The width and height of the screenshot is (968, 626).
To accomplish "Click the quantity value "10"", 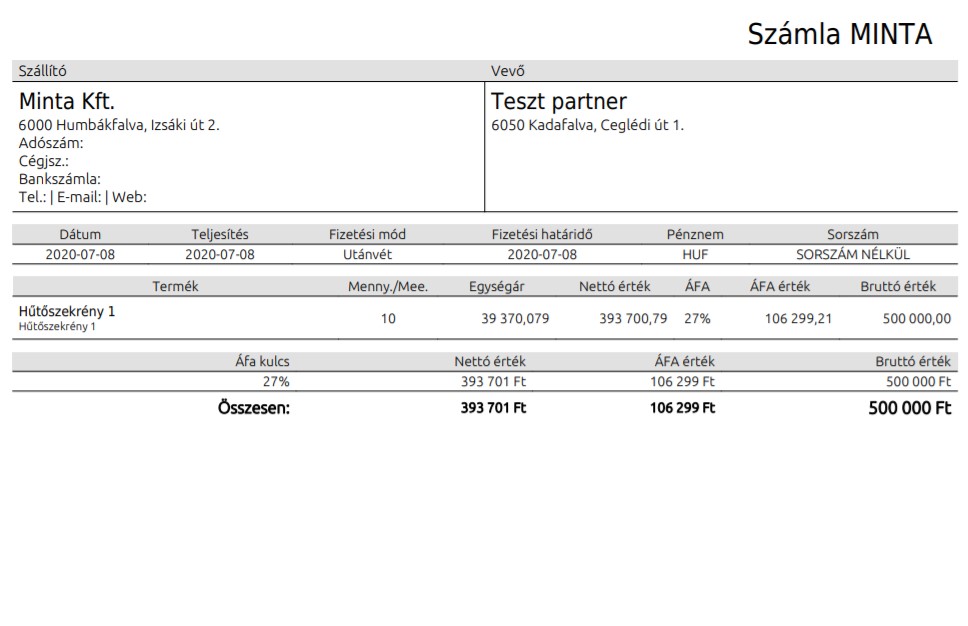I will pos(388,319).
